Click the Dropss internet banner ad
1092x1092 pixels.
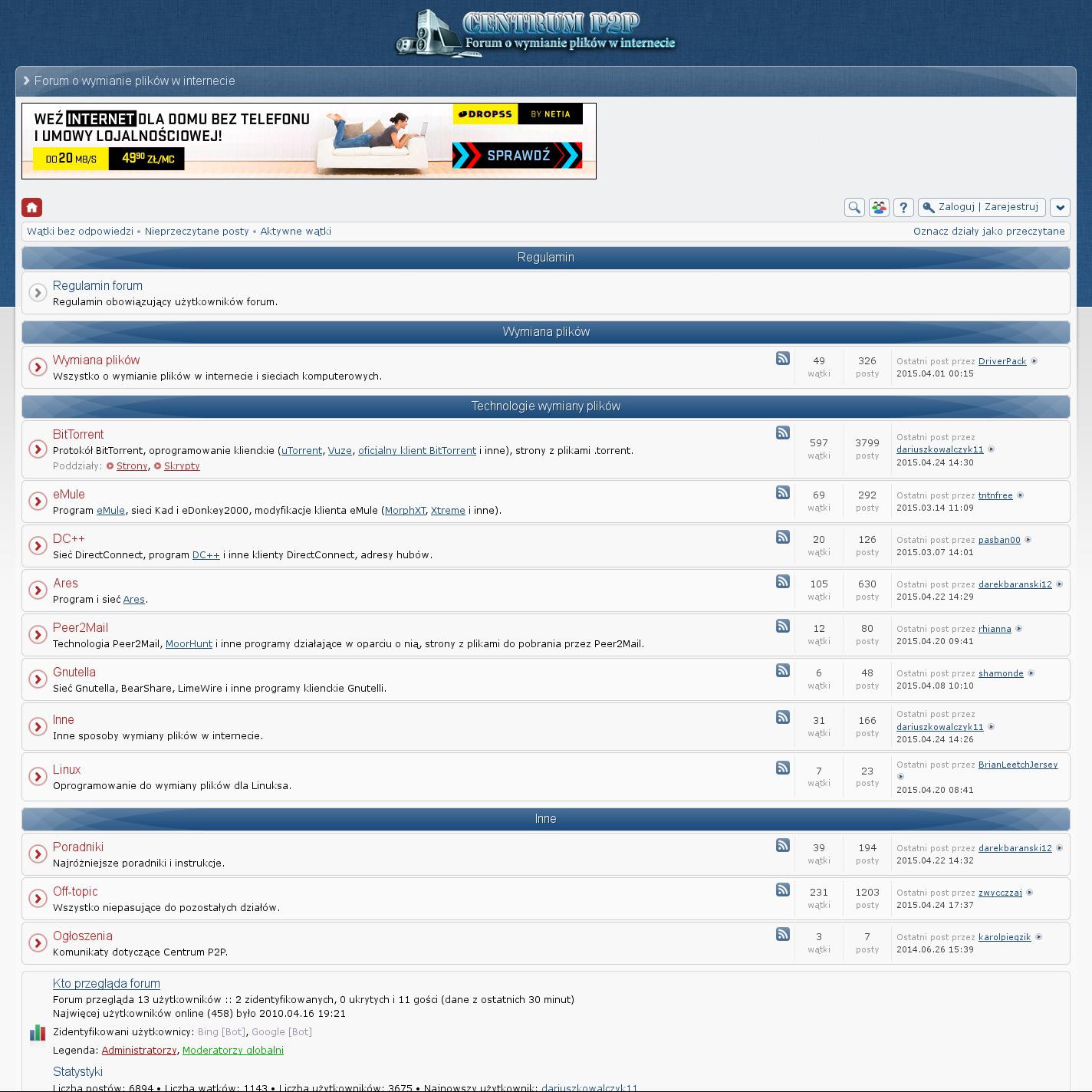[x=309, y=141]
